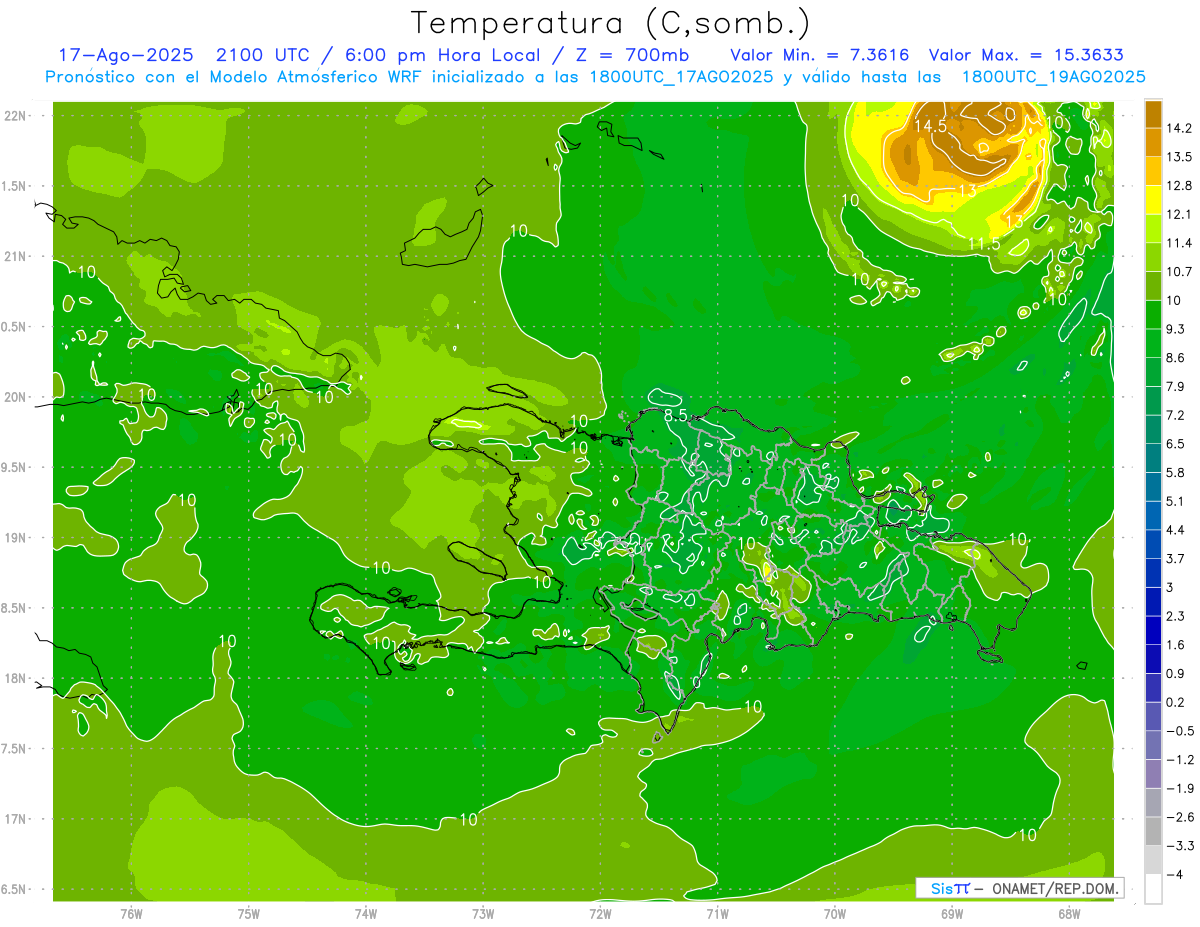Click the yellow legend swatch between 12.1 and 12.8

tap(1153, 200)
